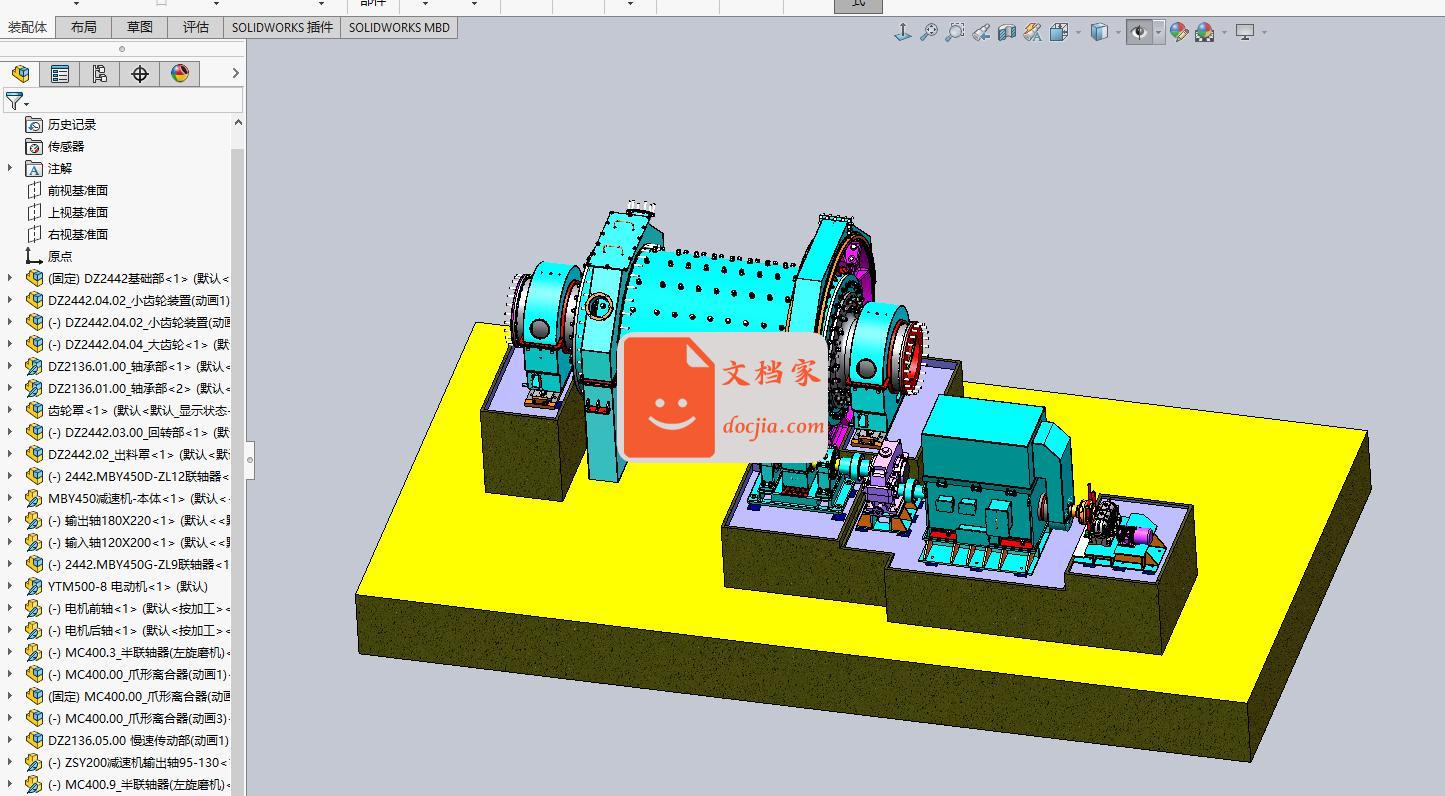Click the Edit Appearance icon

coord(1179,32)
